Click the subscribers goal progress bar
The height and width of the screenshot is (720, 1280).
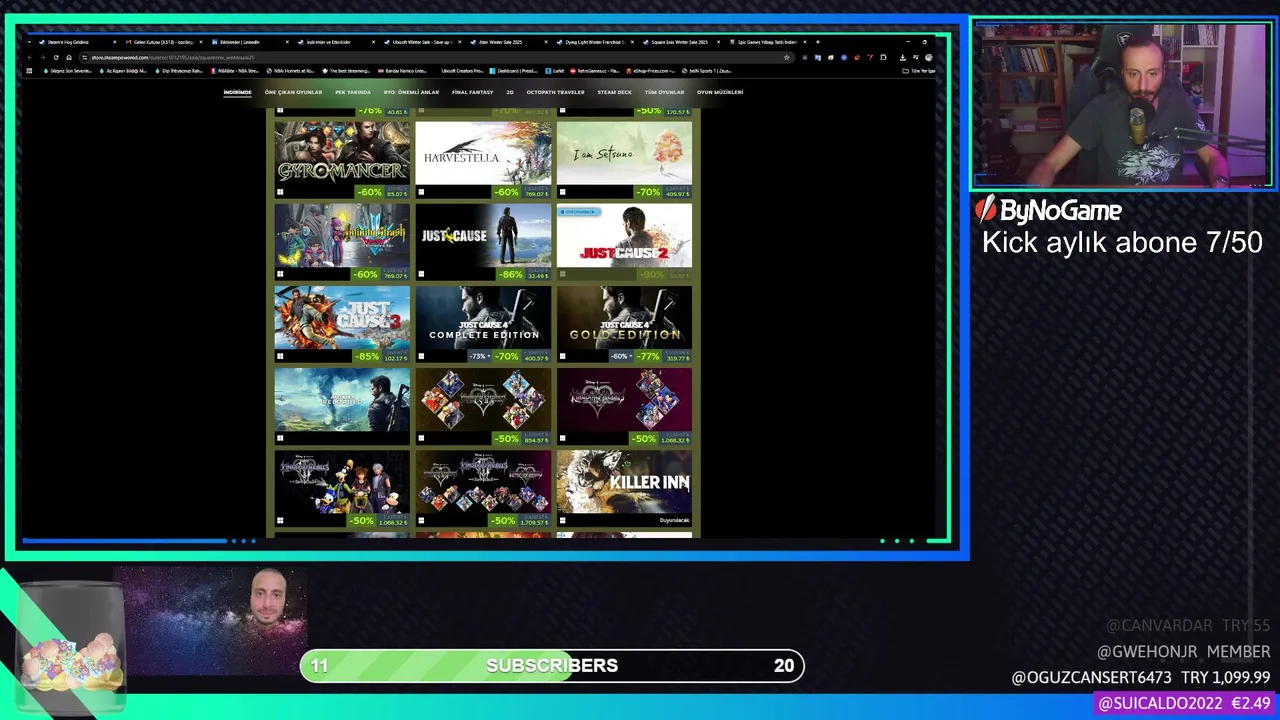tap(552, 665)
